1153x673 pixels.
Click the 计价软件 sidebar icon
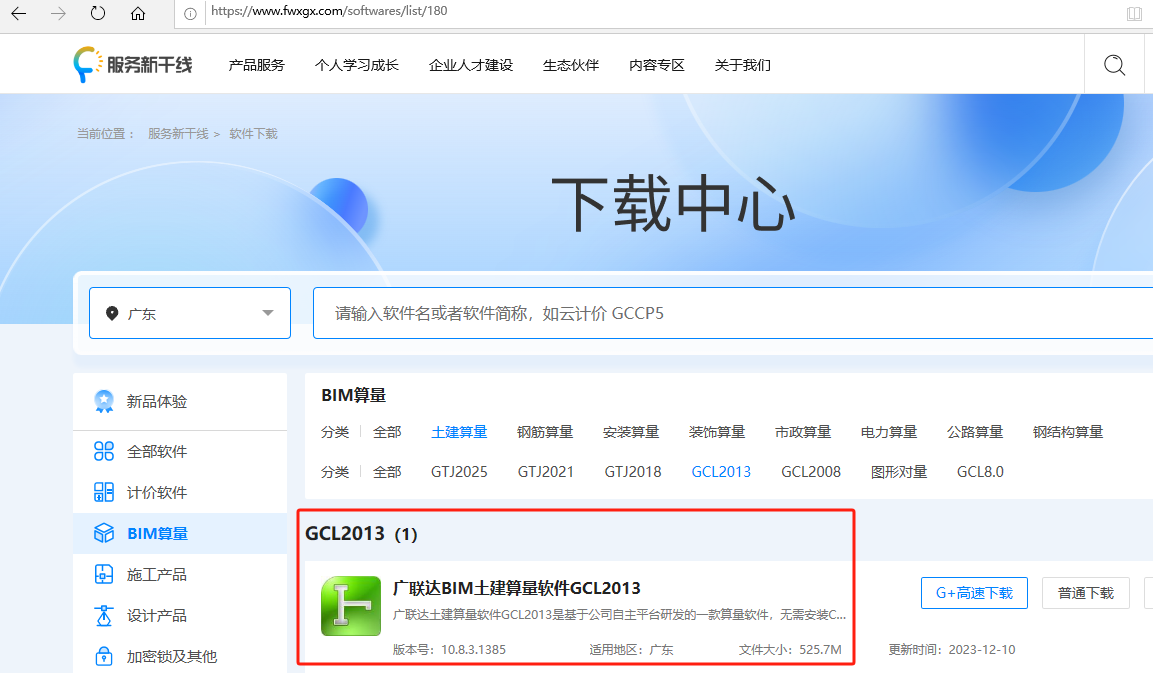pyautogui.click(x=104, y=492)
